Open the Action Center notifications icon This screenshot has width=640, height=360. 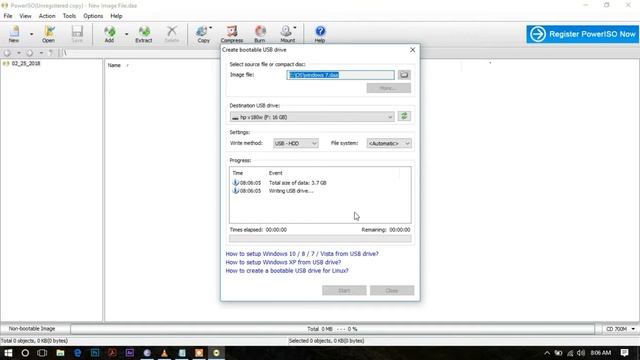(624, 353)
